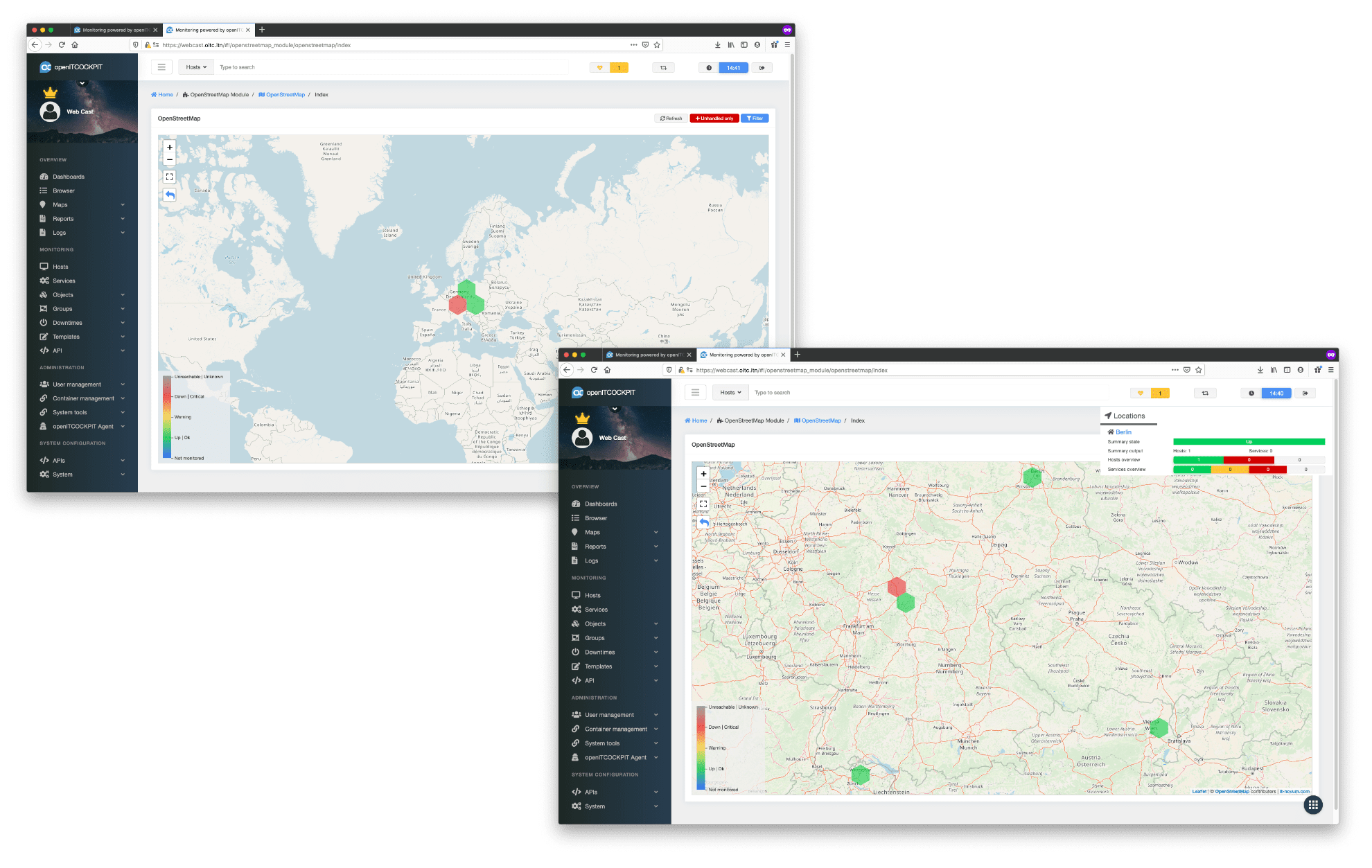Expand user profile chevron in back window
The height and width of the screenshot is (868, 1372).
[x=82, y=83]
